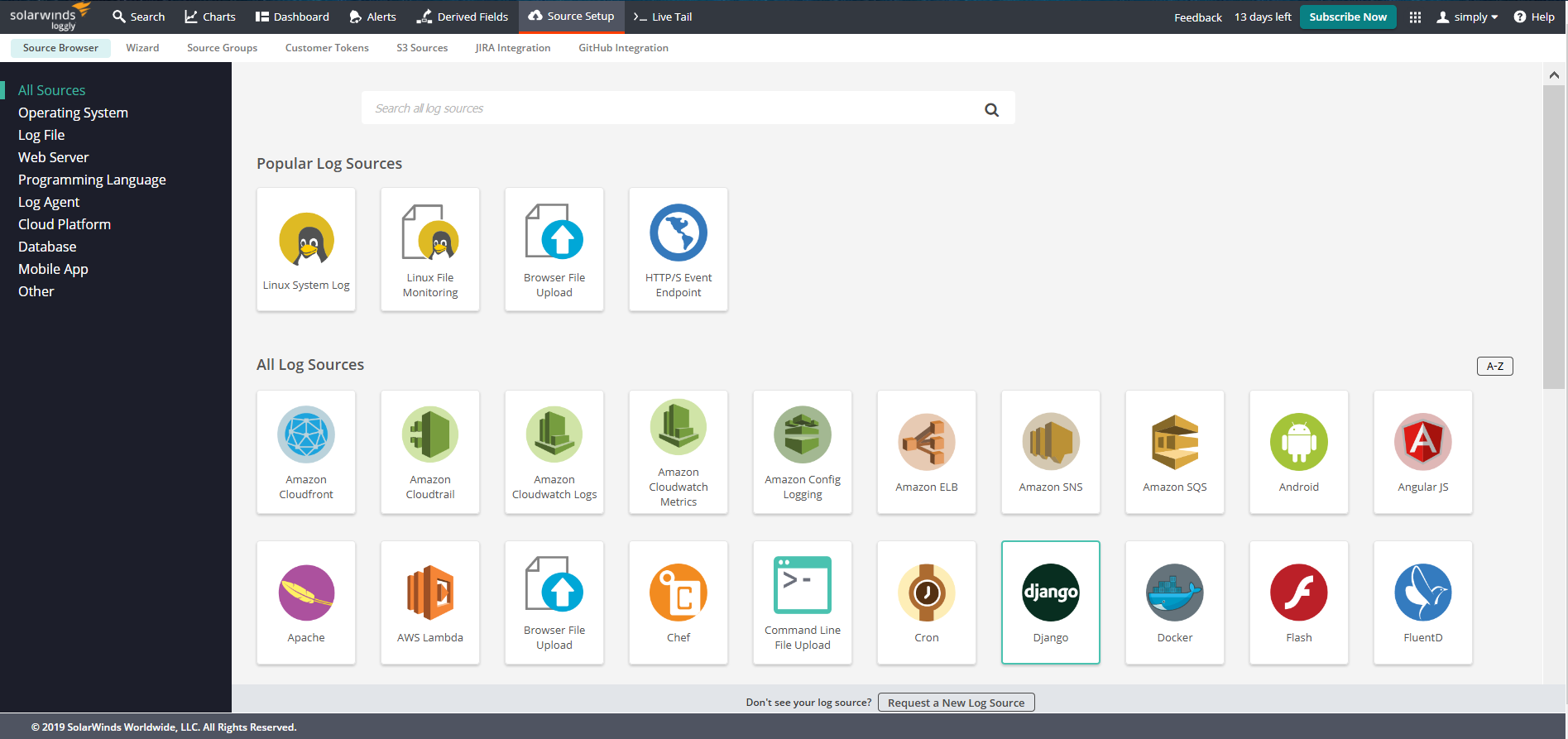This screenshot has width=1568, height=739.
Task: Go to the Customer Tokens tab
Action: 327,48
